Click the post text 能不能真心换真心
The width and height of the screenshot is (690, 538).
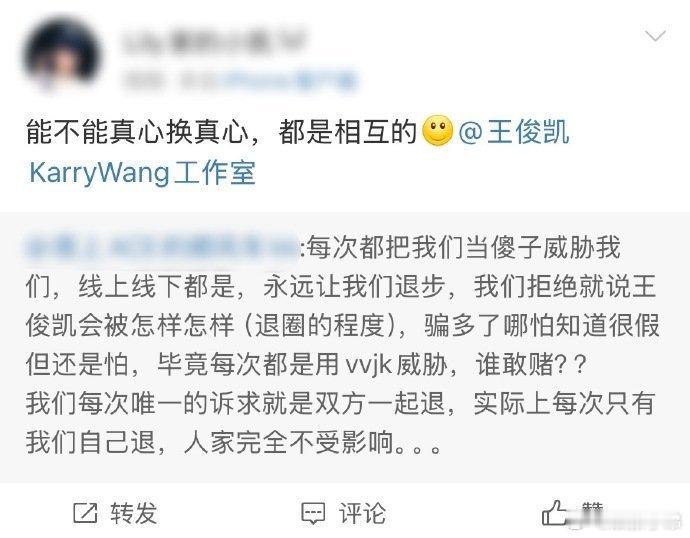click(x=136, y=132)
